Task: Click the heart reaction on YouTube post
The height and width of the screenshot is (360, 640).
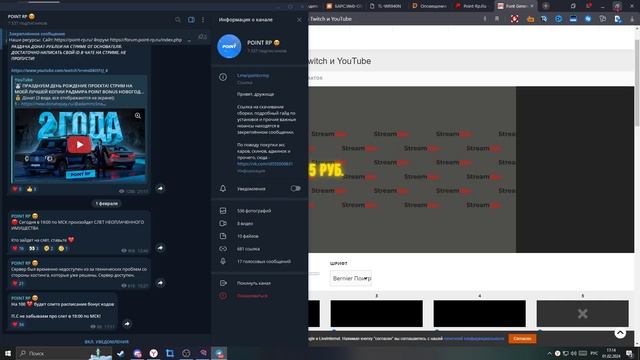Action: pos(17,189)
